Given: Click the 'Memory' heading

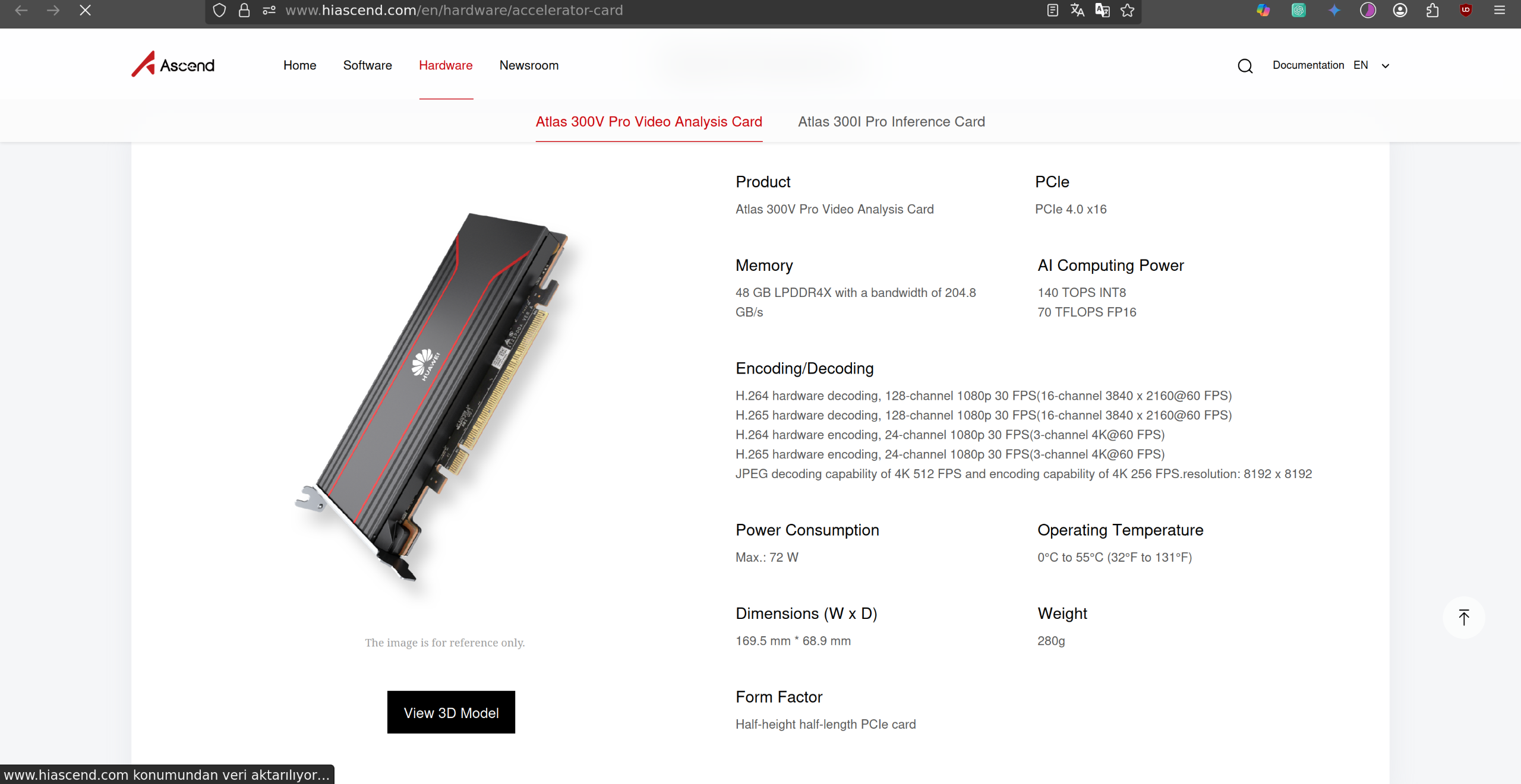Looking at the screenshot, I should coord(764,265).
